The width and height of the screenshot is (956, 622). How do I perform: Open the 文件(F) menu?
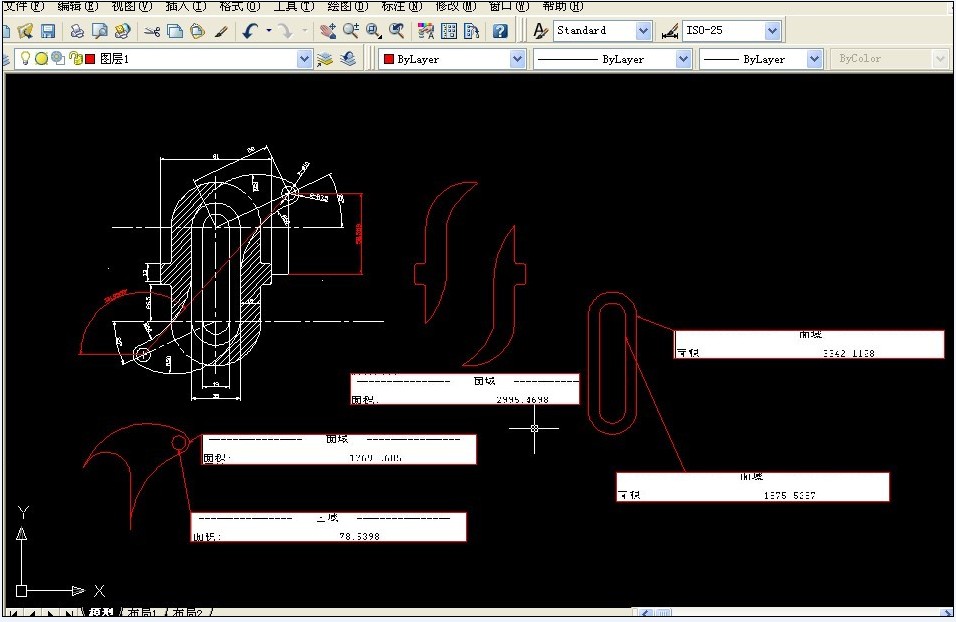[x=23, y=6]
